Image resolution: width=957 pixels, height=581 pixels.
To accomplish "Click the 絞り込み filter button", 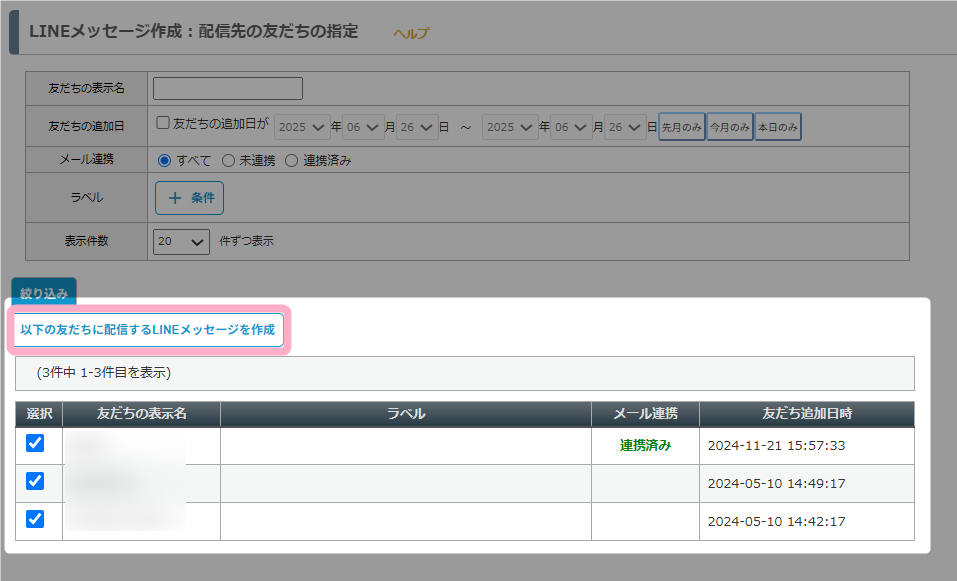I will point(44,292).
